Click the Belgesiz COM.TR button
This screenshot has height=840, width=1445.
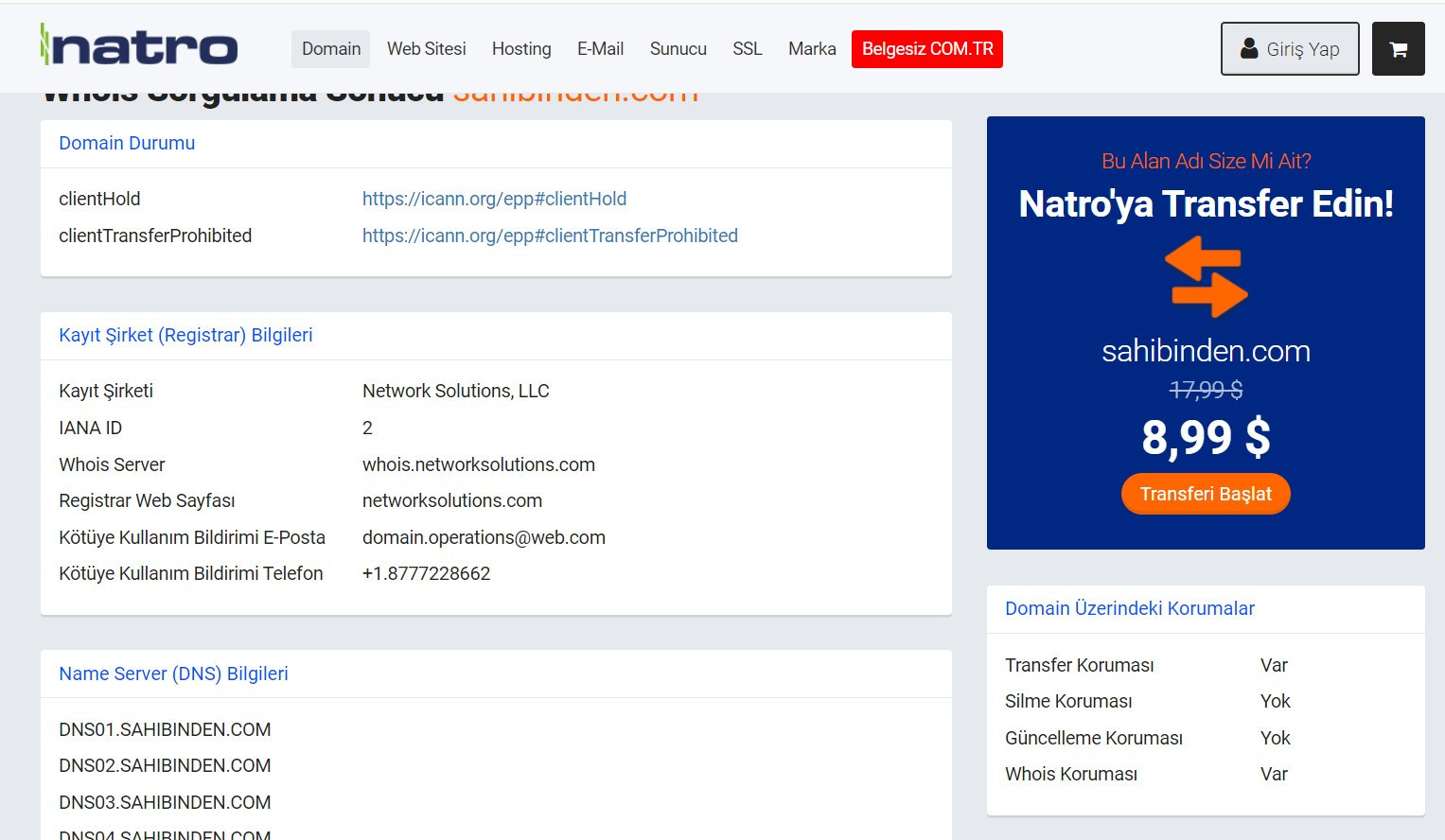927,49
